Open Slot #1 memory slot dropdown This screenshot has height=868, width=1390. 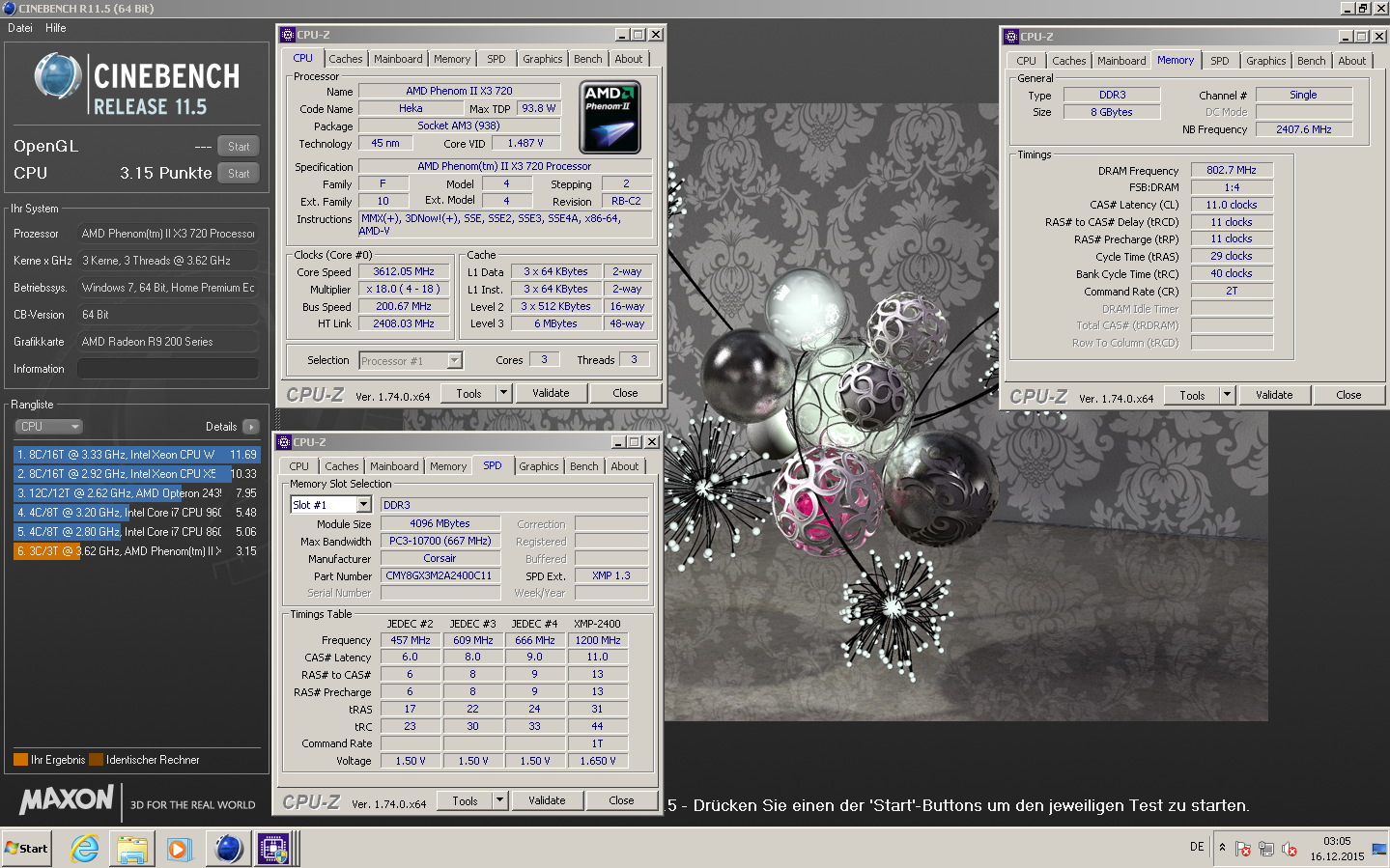click(330, 505)
